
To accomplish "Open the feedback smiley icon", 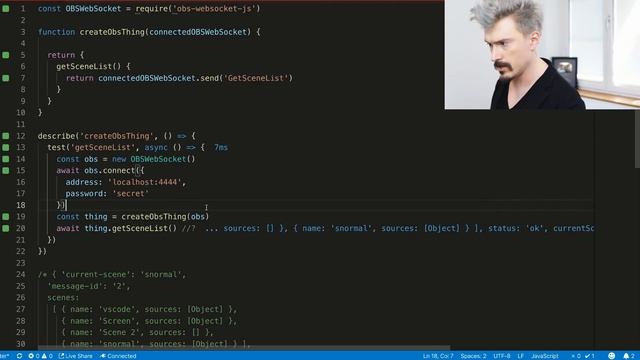I will pyautogui.click(x=611, y=356).
